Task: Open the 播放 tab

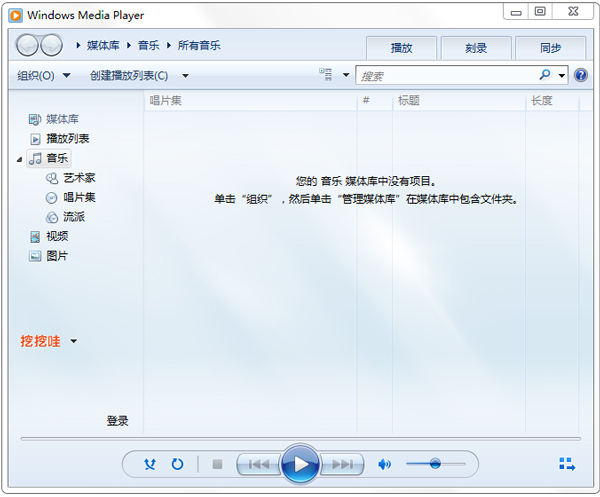Action: pyautogui.click(x=401, y=48)
